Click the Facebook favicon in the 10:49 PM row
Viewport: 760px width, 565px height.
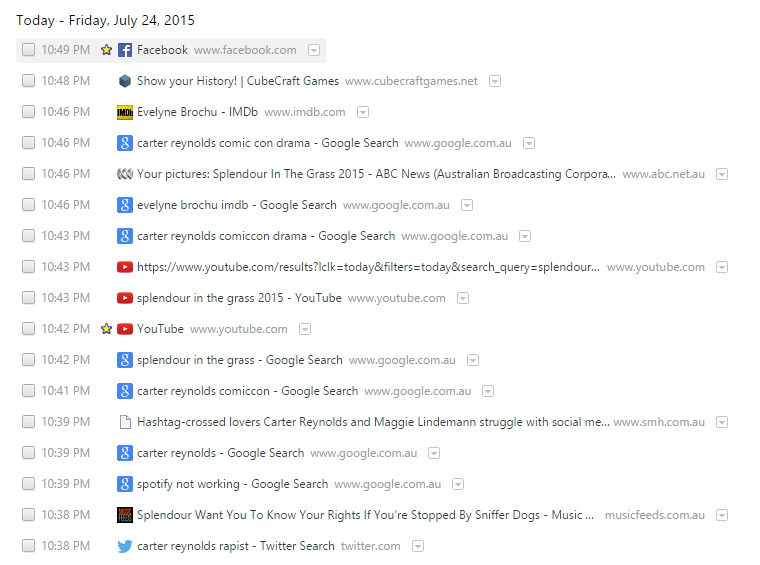[125, 50]
